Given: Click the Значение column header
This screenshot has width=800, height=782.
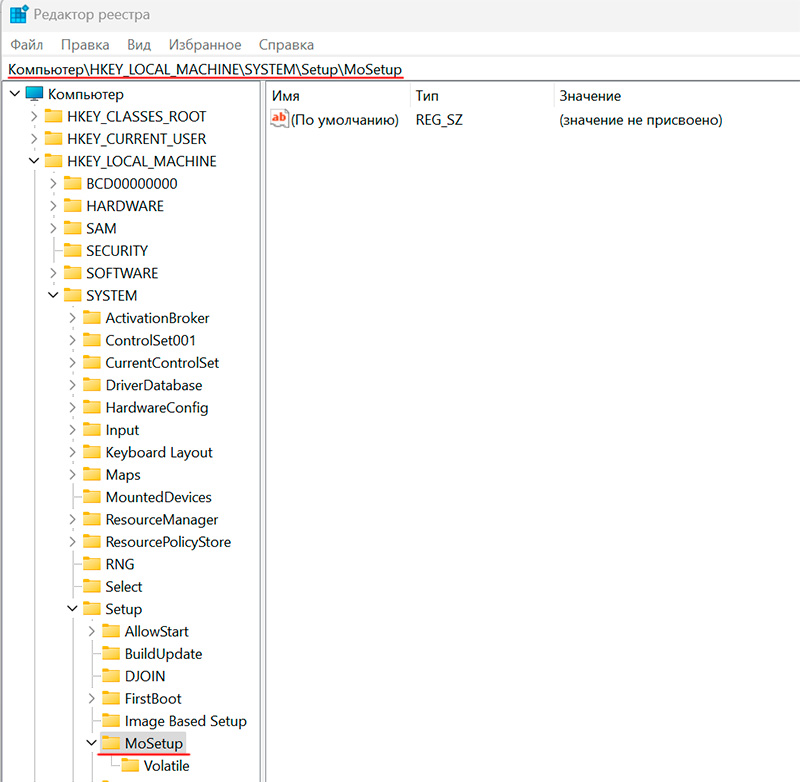Looking at the screenshot, I should [590, 96].
